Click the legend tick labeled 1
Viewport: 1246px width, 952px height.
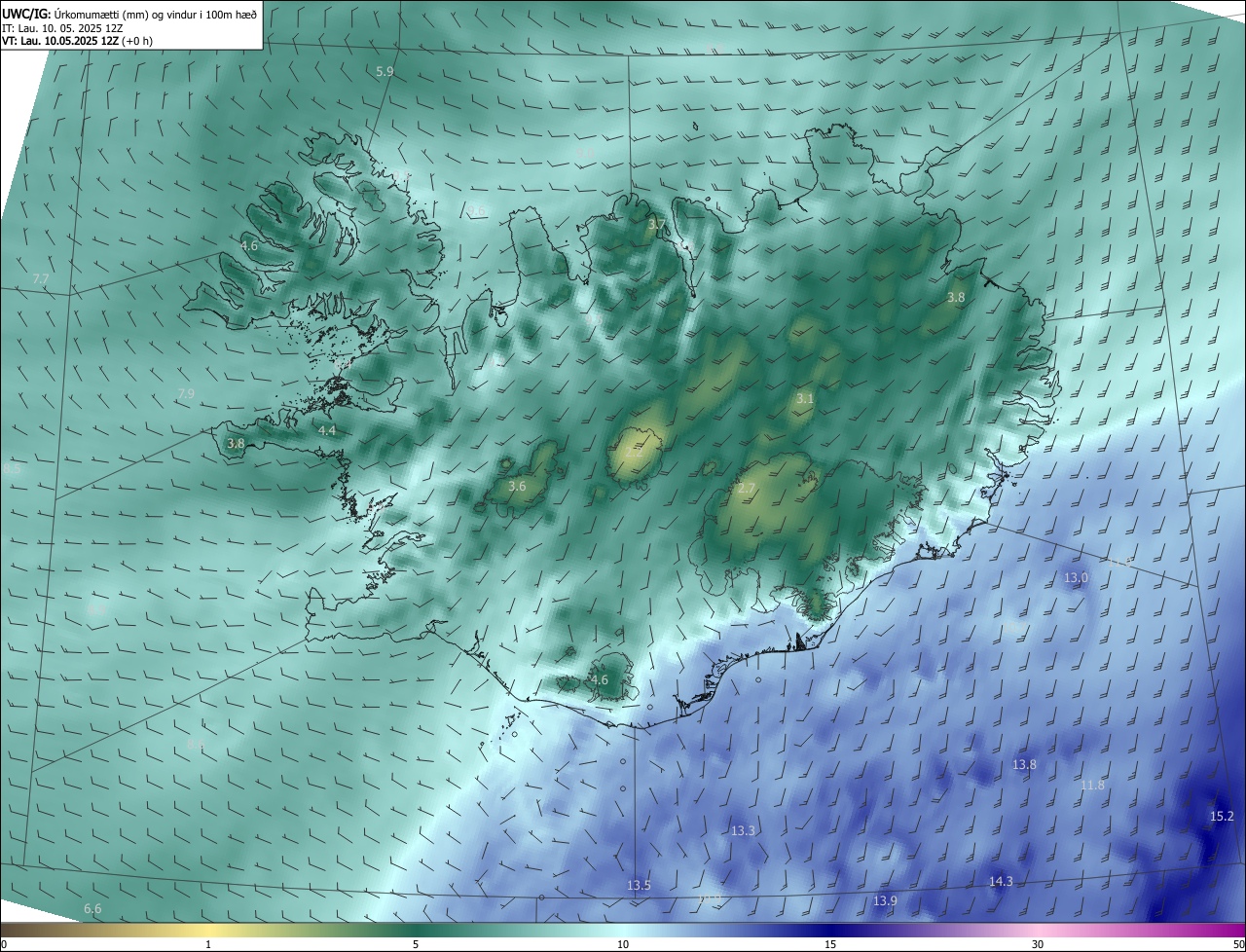click(x=208, y=944)
